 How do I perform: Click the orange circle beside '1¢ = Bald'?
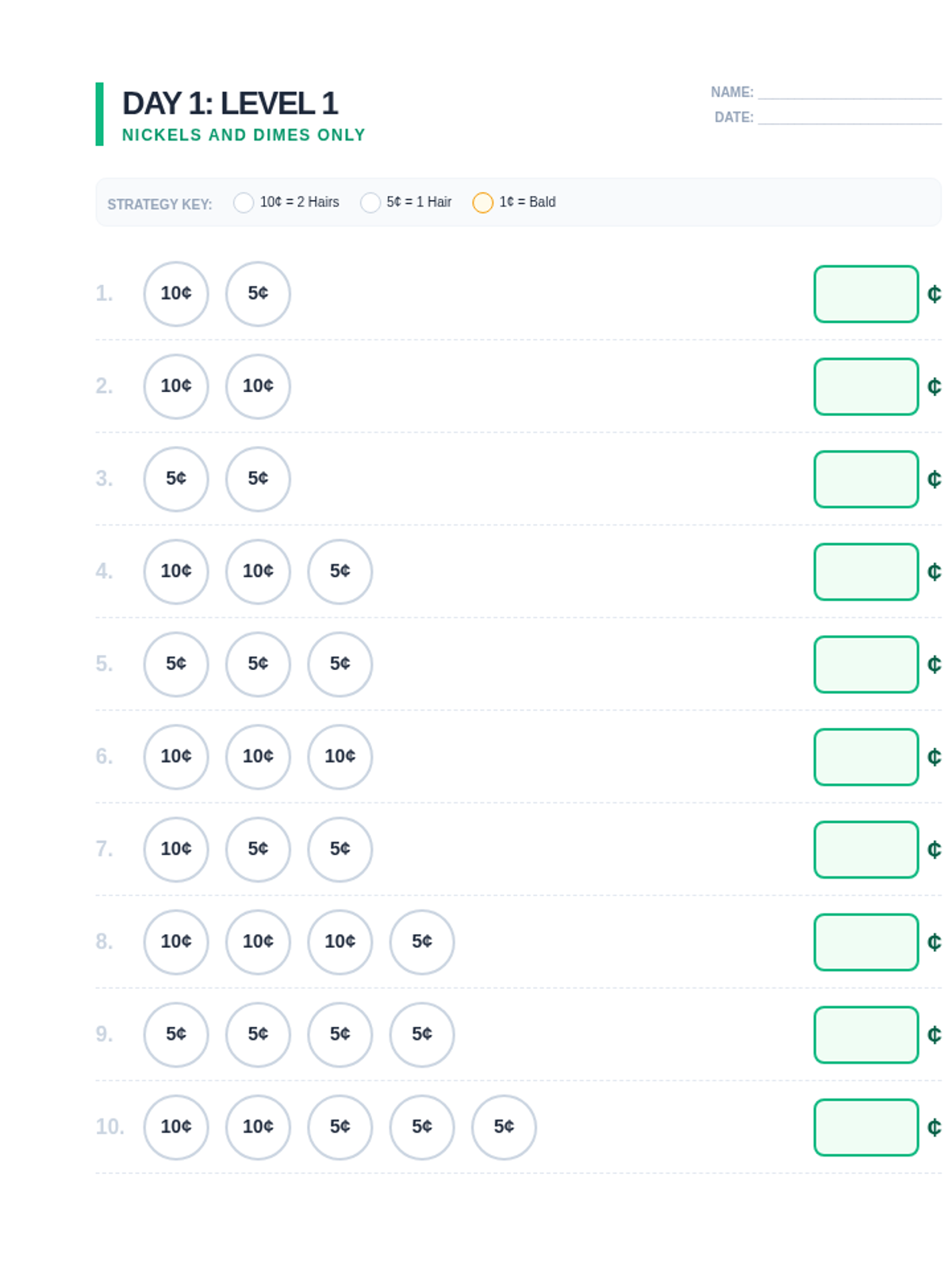(482, 202)
